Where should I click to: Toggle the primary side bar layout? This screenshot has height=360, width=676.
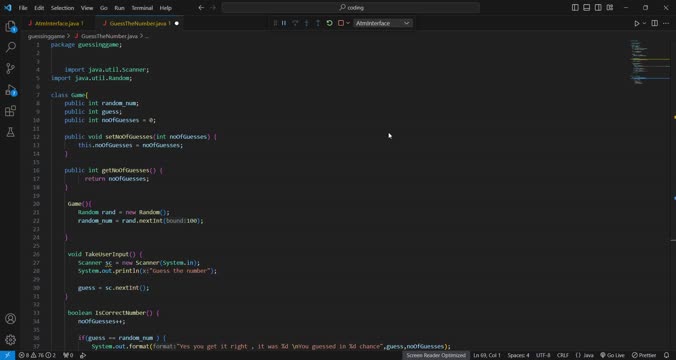tap(575, 8)
